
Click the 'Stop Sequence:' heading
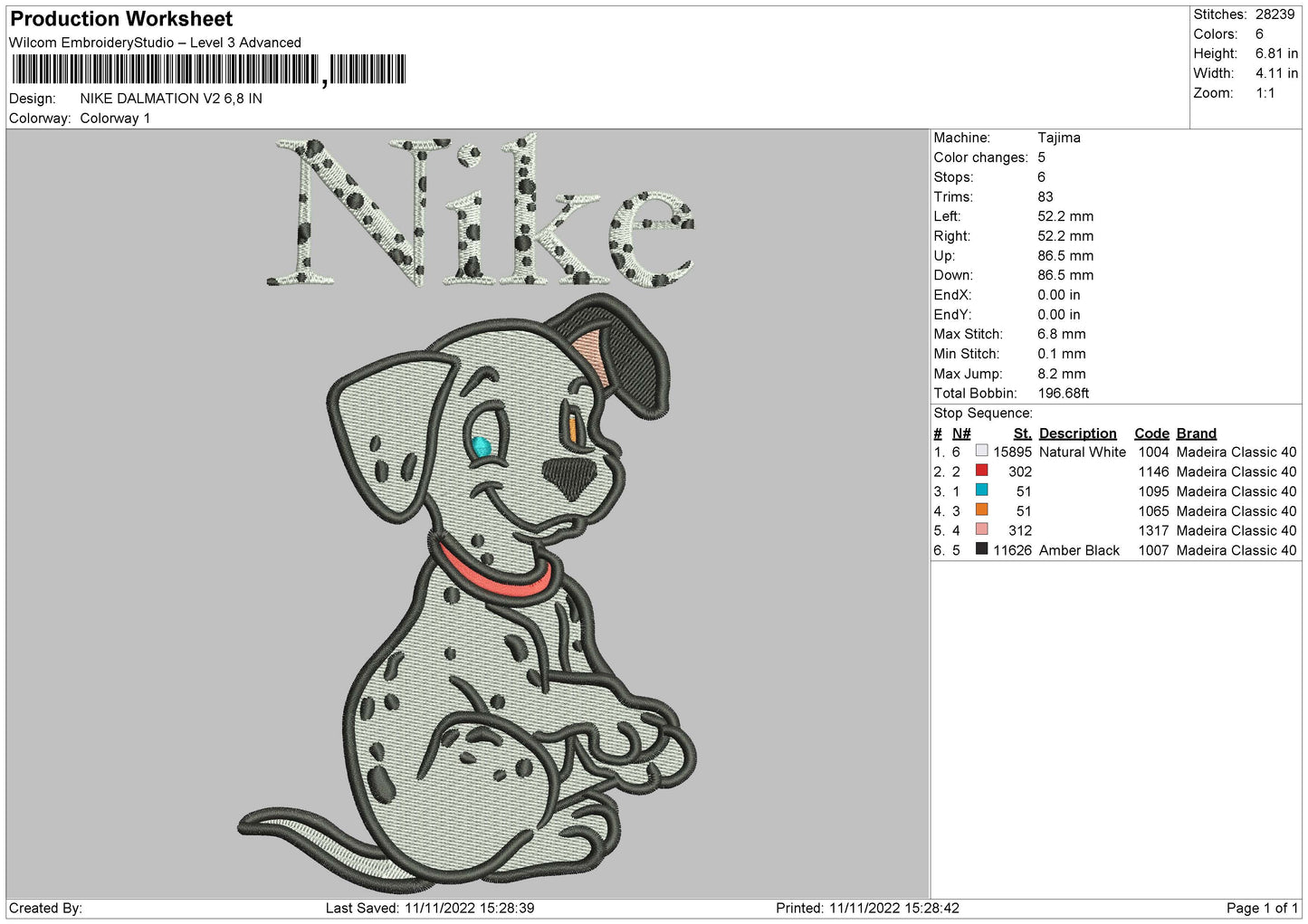(983, 414)
